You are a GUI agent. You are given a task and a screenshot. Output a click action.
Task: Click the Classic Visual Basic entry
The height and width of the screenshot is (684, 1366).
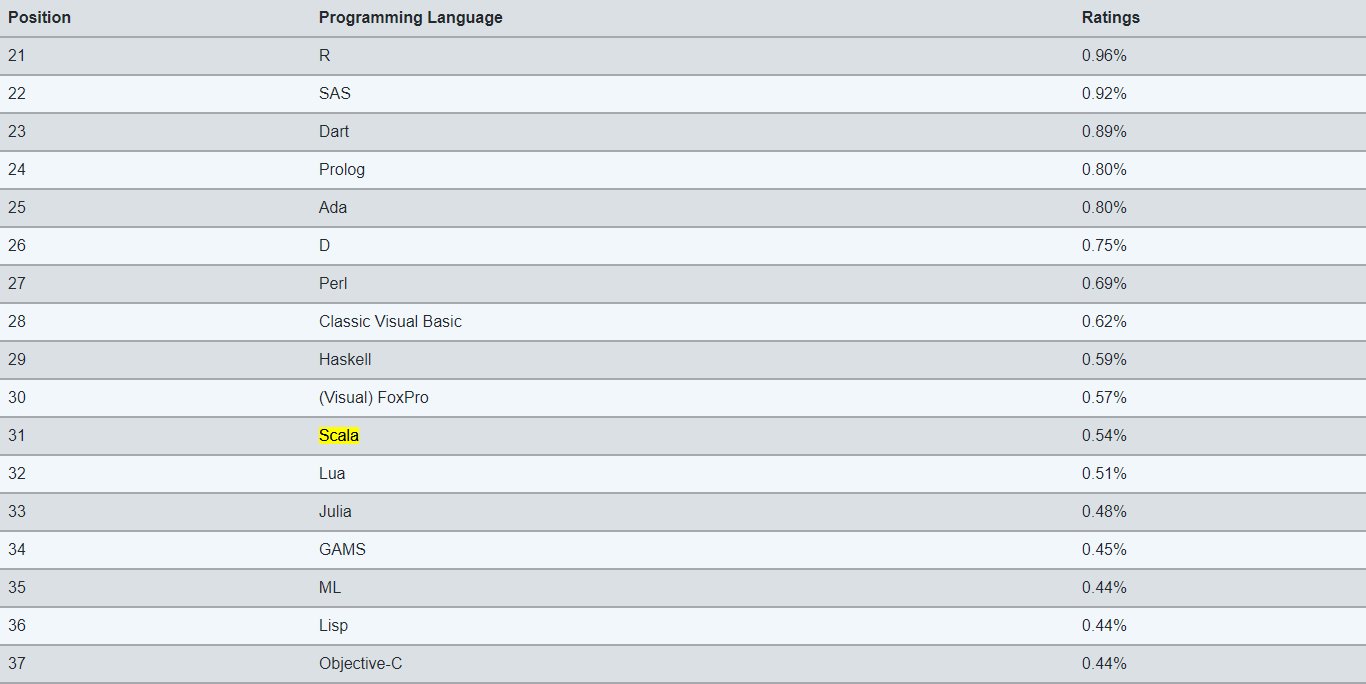click(390, 322)
